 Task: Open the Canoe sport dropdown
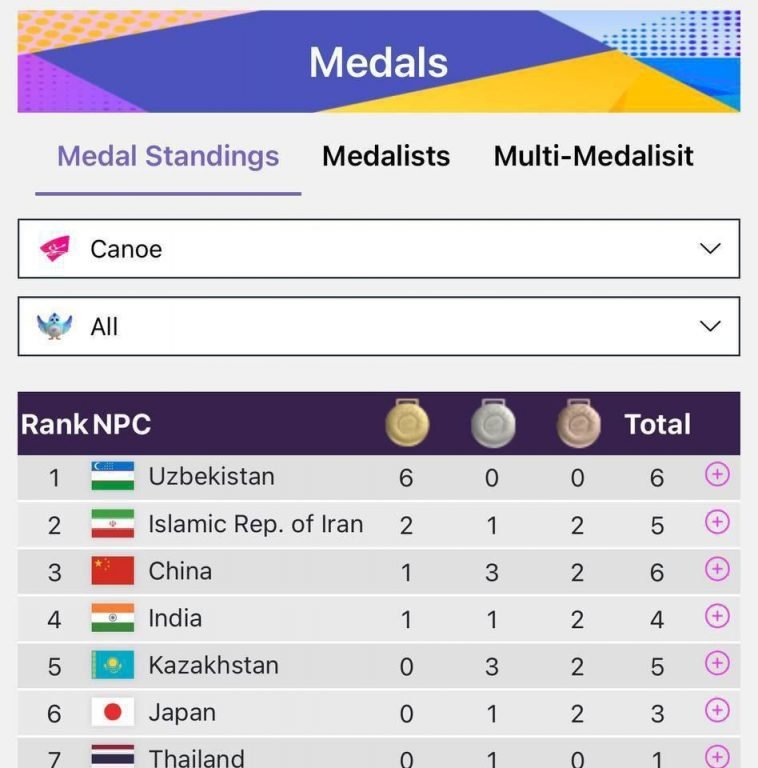tap(379, 249)
